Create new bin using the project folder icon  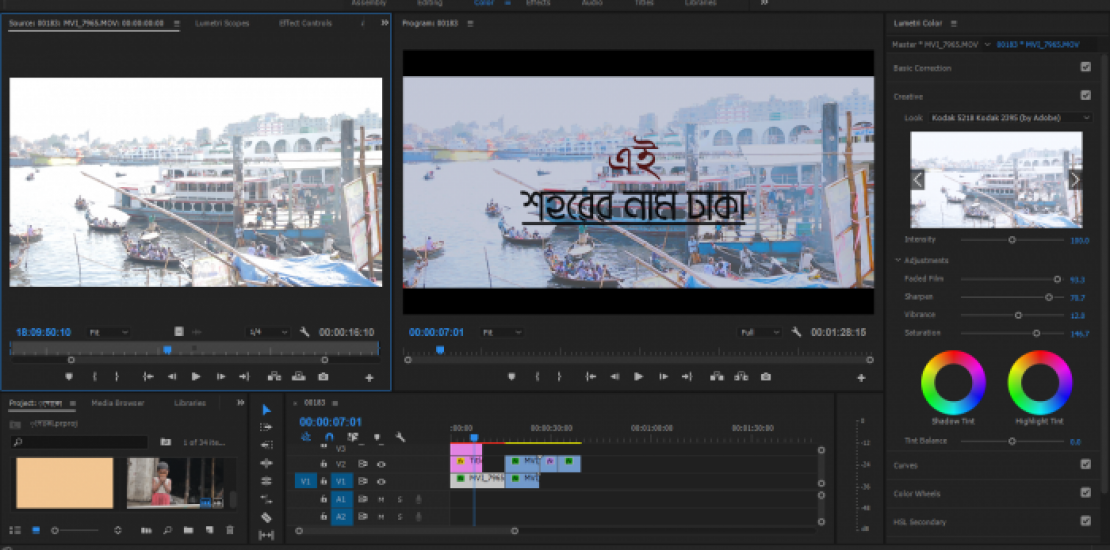pyautogui.click(x=187, y=530)
